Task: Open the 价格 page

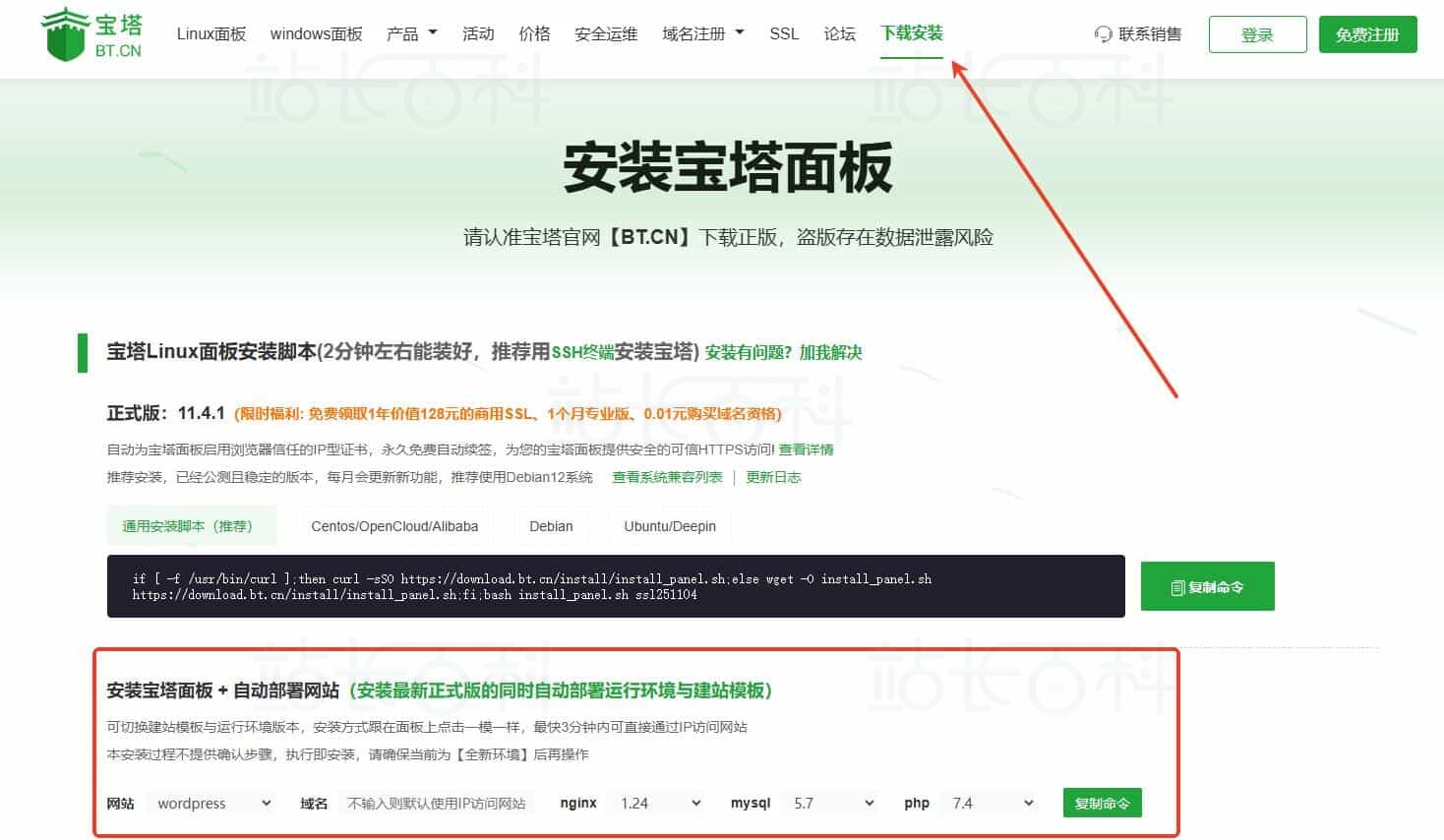Action: click(534, 33)
